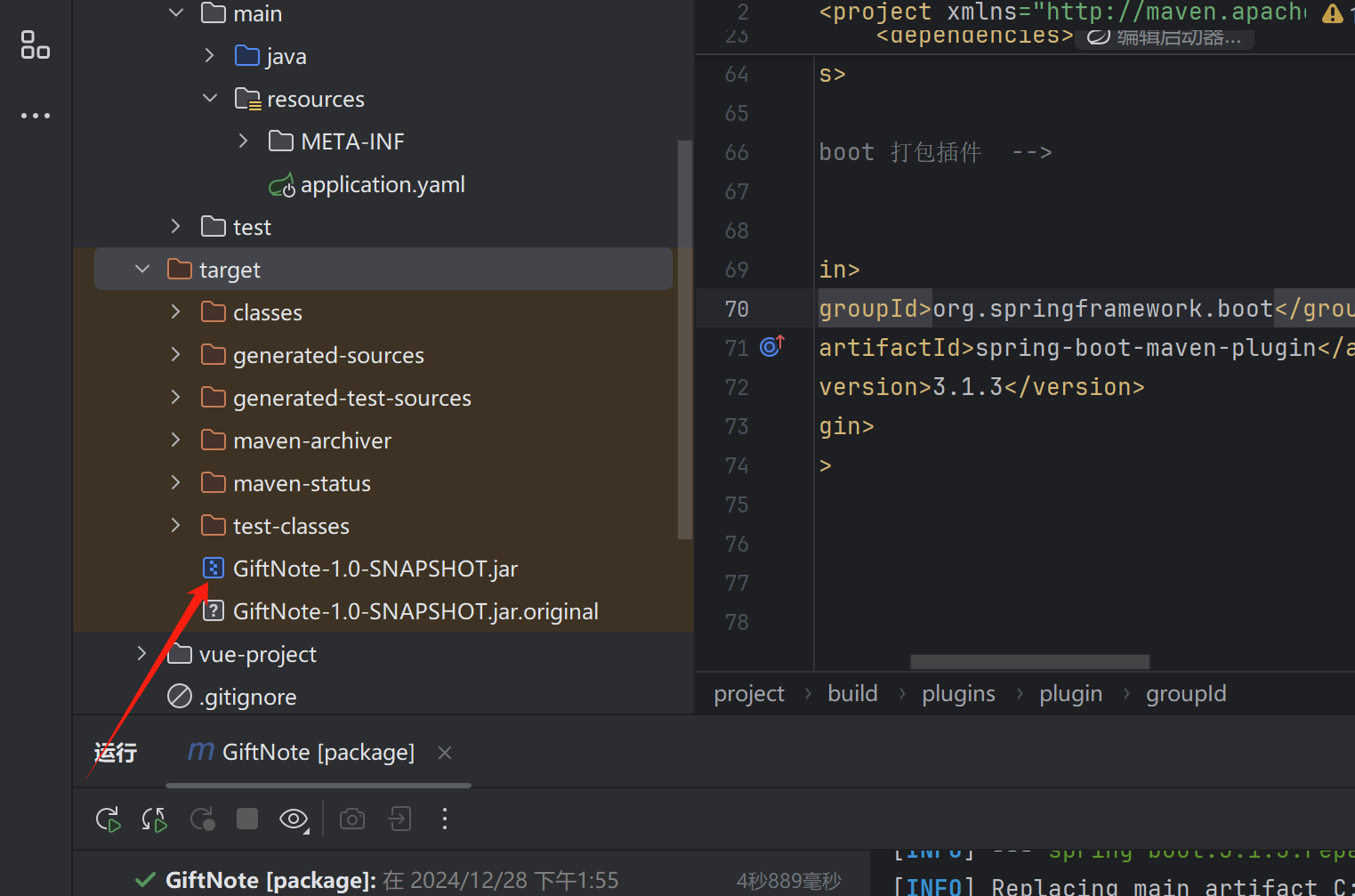Click the jar.original unknown file icon

pyautogui.click(x=214, y=610)
